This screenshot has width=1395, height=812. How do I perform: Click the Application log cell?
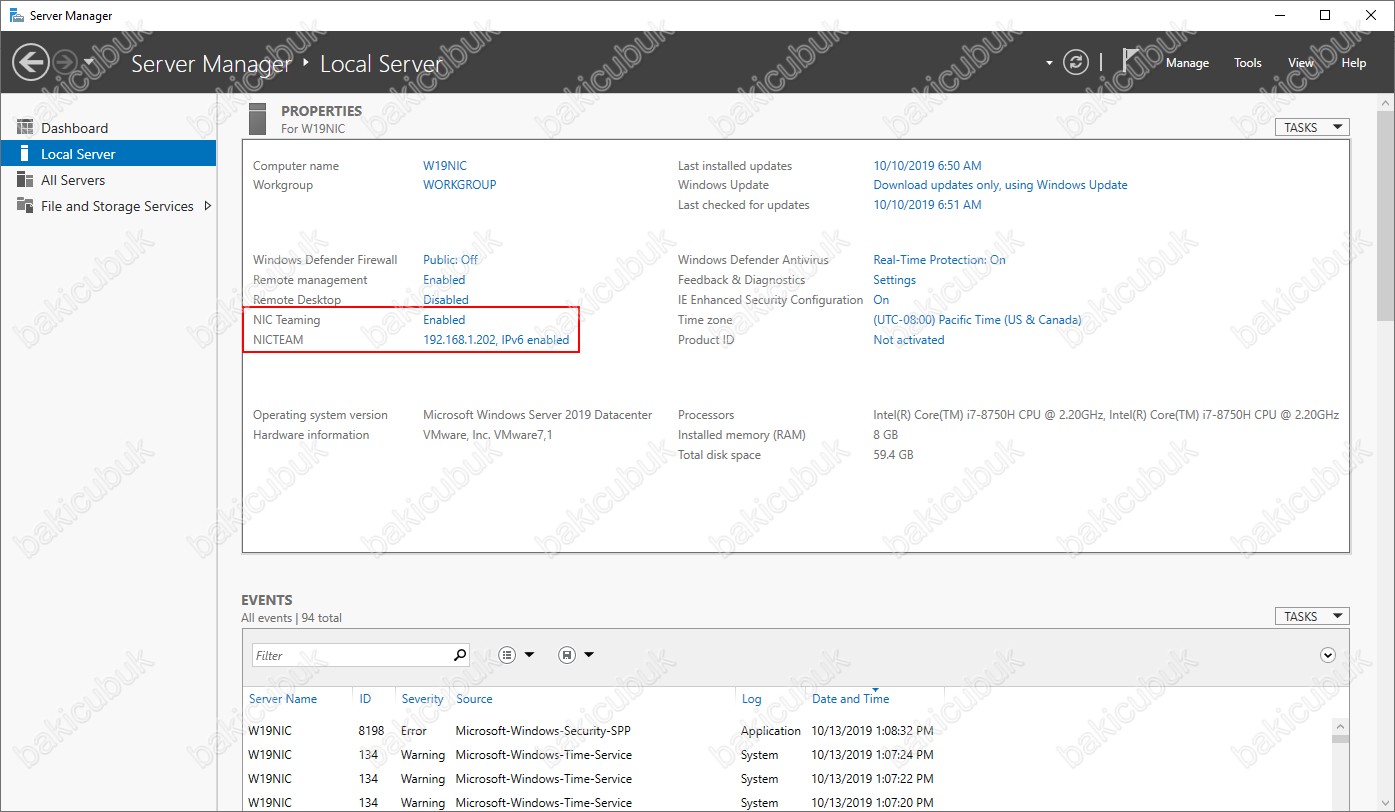[x=771, y=731]
